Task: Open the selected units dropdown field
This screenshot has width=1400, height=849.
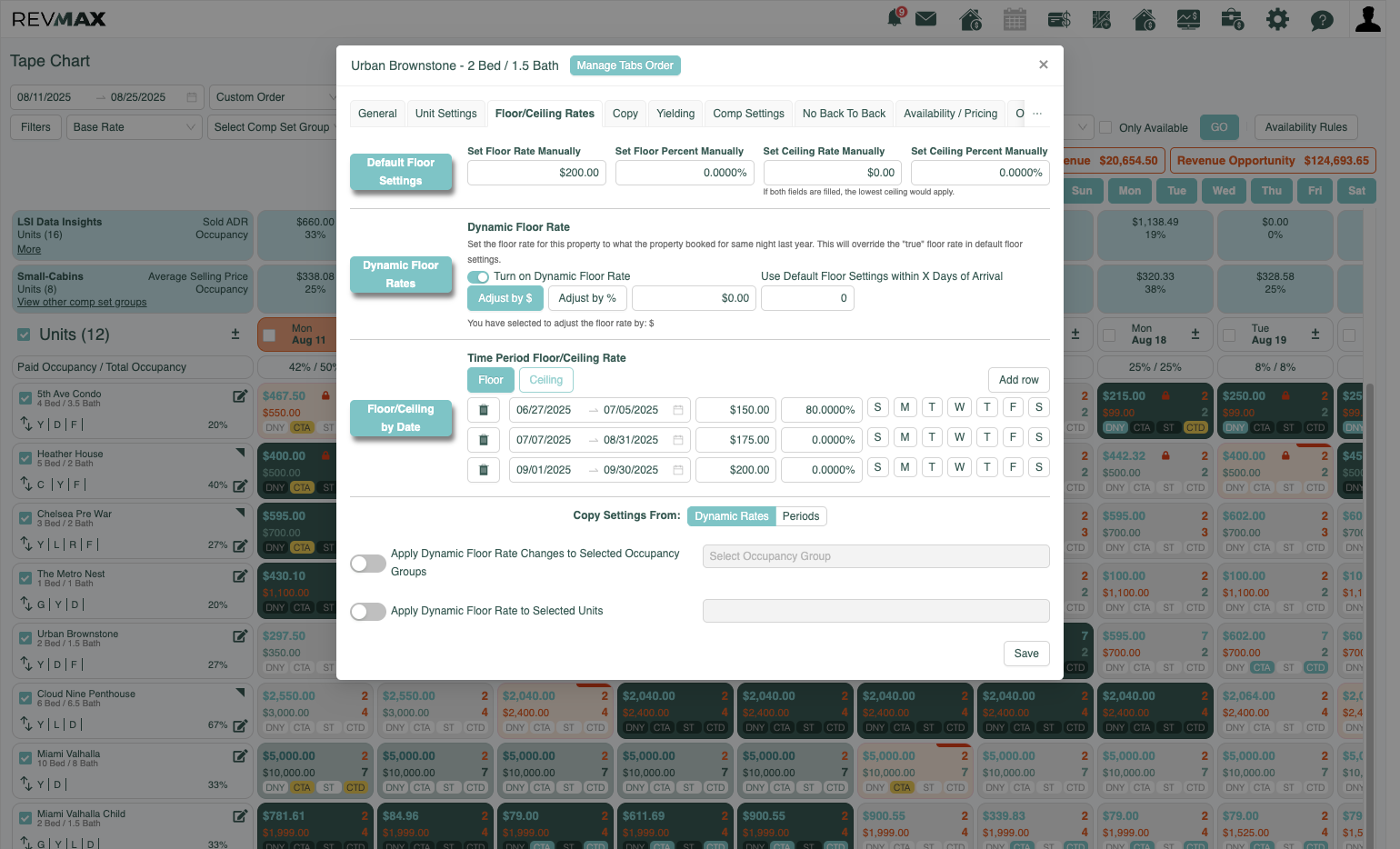Action: (x=876, y=611)
